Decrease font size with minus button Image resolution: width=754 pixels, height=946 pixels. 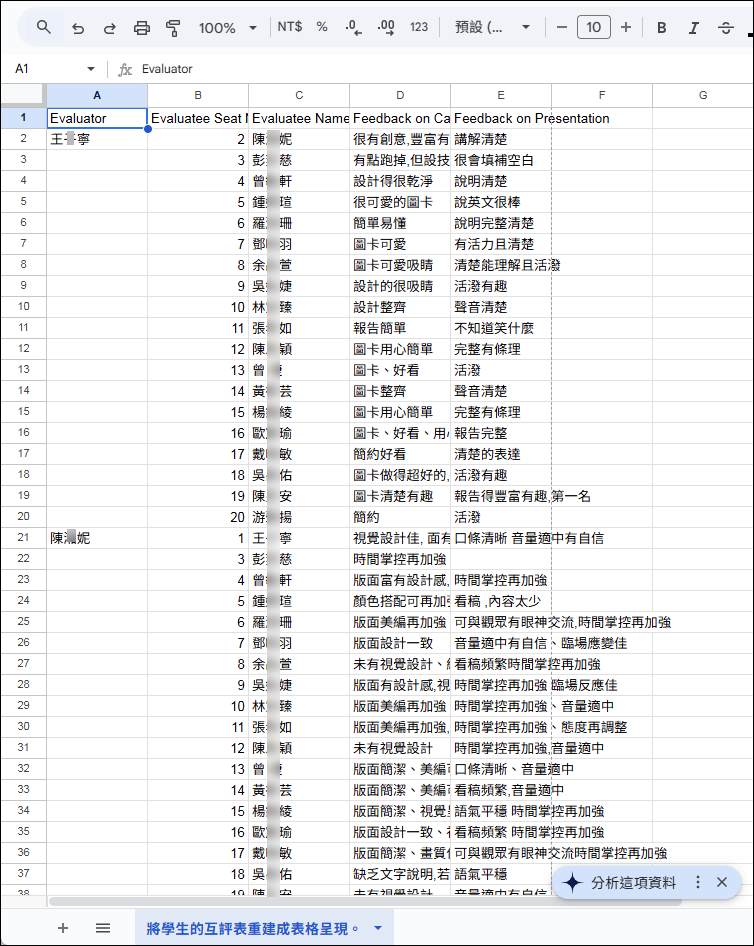pyautogui.click(x=562, y=27)
